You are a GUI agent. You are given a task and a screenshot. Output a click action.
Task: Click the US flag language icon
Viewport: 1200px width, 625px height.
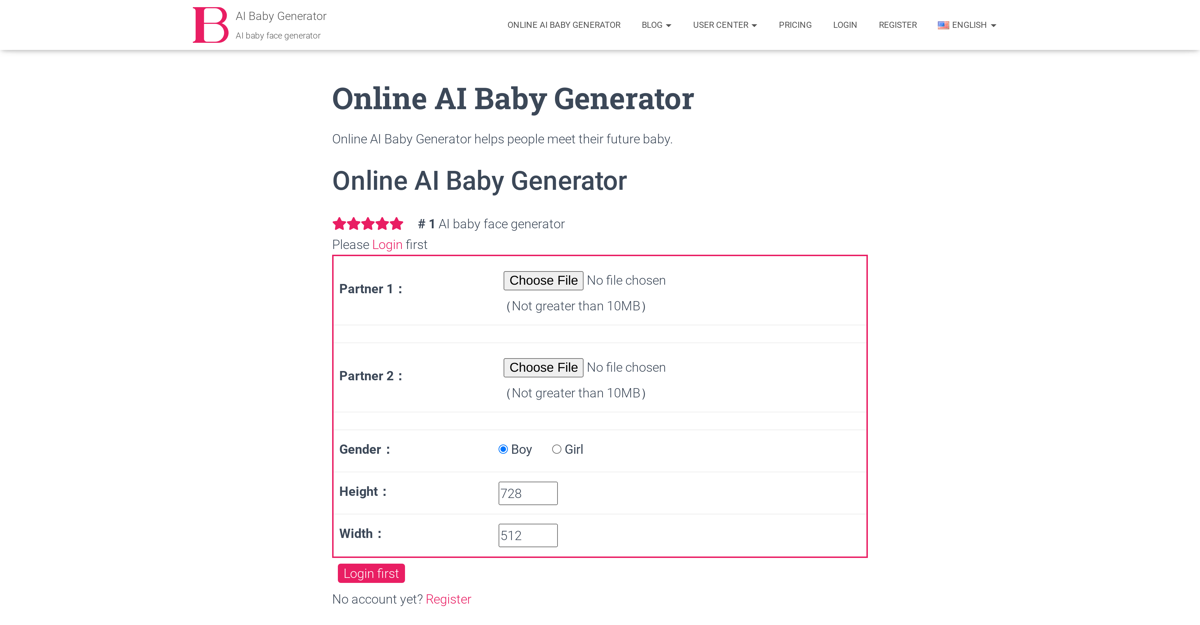(943, 25)
